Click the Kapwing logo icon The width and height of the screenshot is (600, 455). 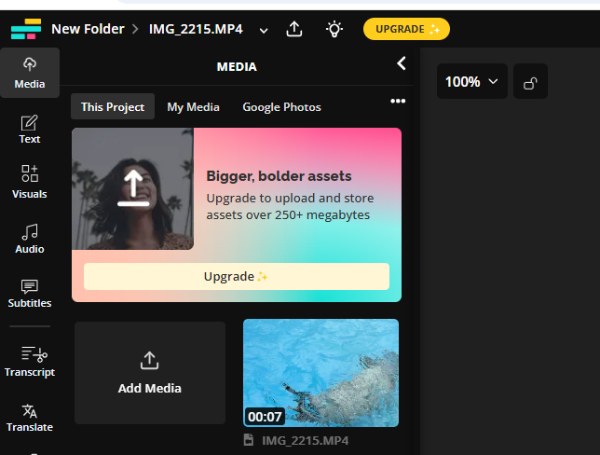coord(26,29)
